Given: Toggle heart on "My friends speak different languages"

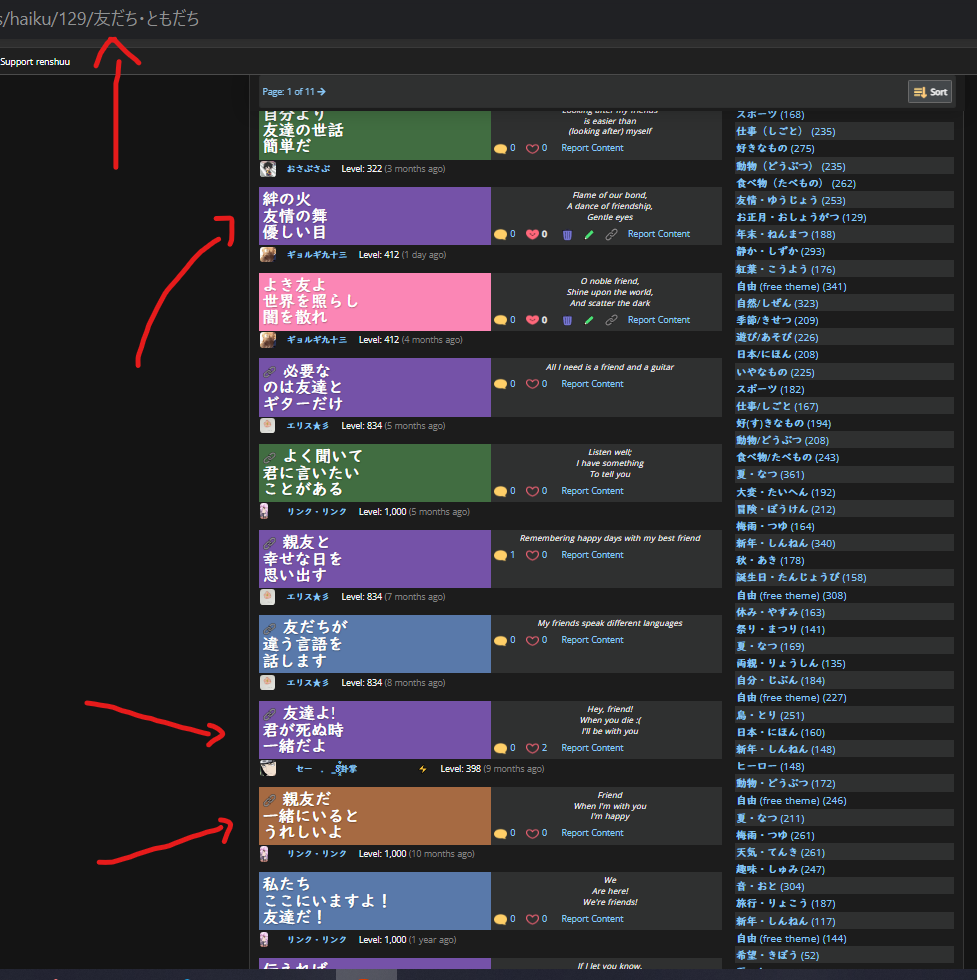Looking at the screenshot, I should 532,640.
